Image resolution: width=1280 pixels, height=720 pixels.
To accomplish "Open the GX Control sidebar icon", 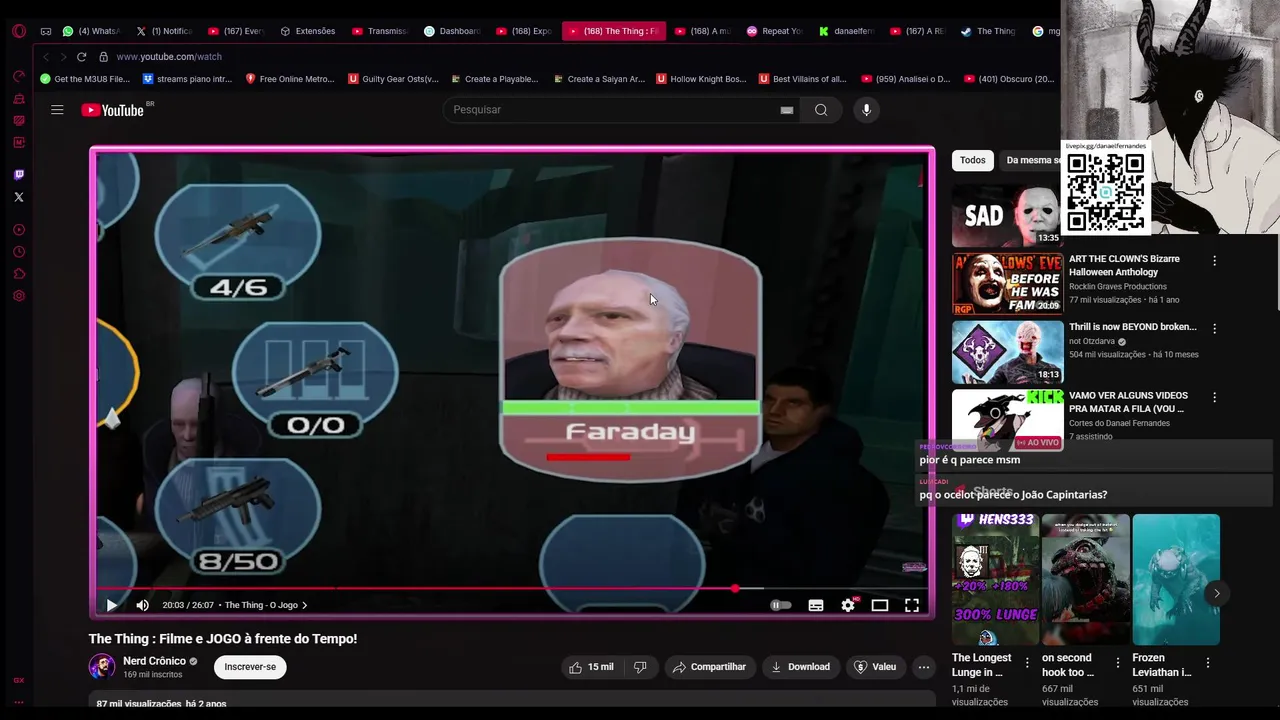I will tap(18, 77).
